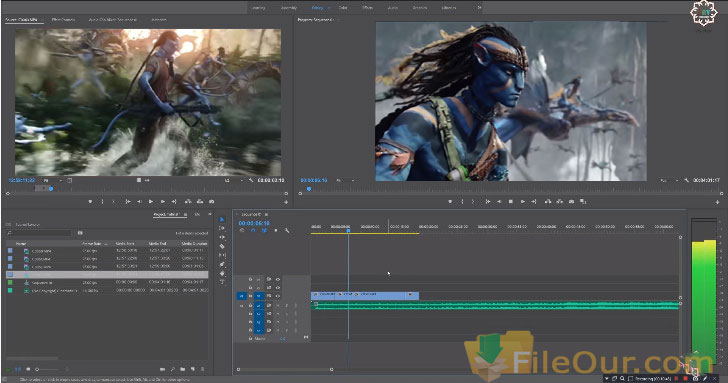
Task: Toggle V1 track targeting button
Action: coord(259,296)
